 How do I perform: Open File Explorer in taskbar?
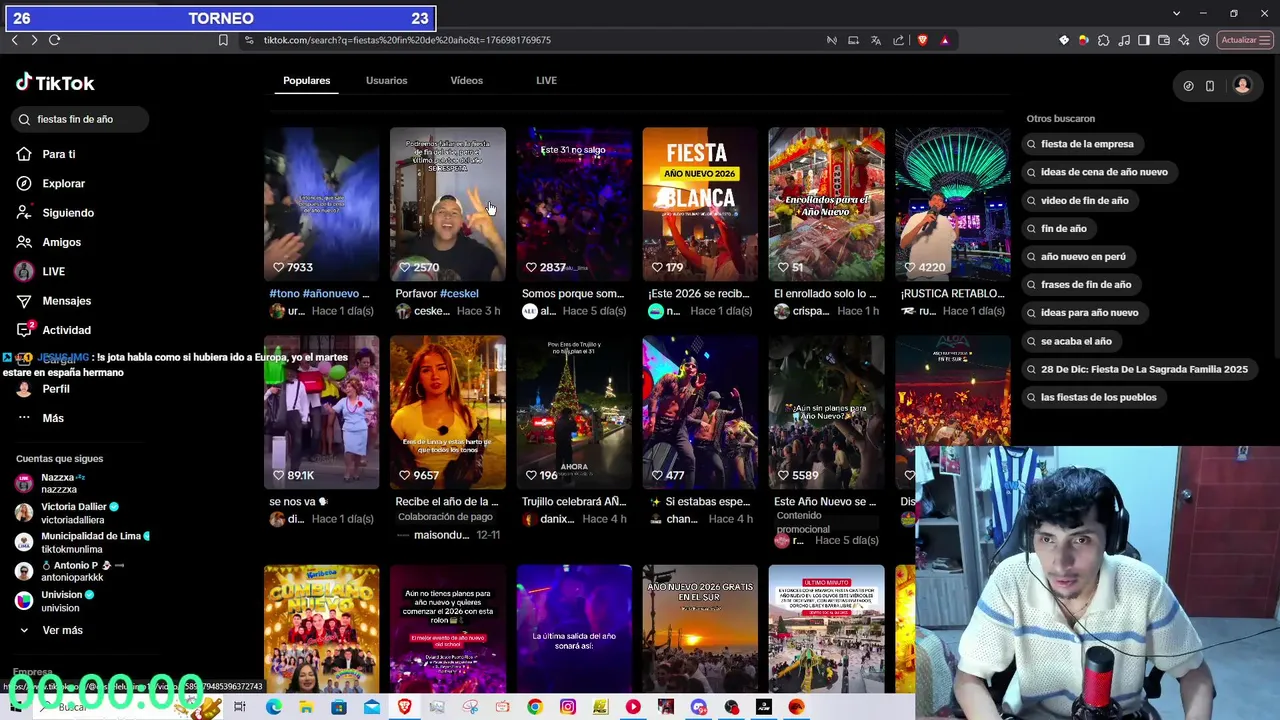pyautogui.click(x=306, y=707)
